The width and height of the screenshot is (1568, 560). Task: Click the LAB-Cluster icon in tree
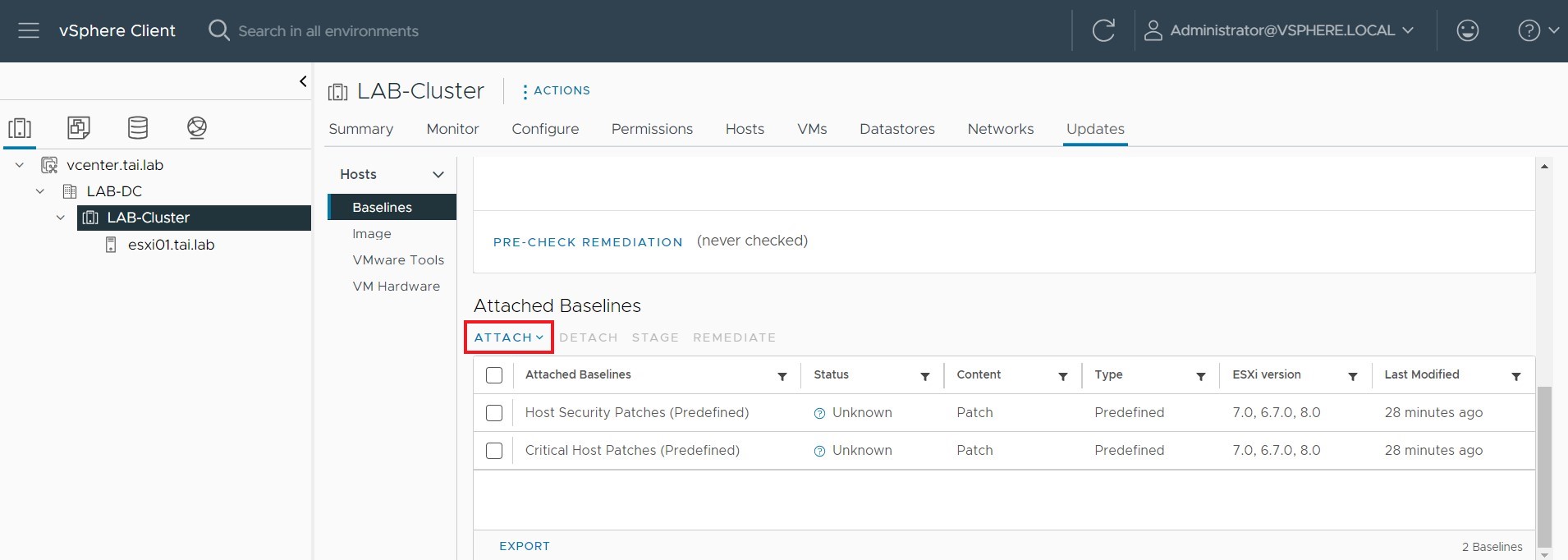click(90, 218)
